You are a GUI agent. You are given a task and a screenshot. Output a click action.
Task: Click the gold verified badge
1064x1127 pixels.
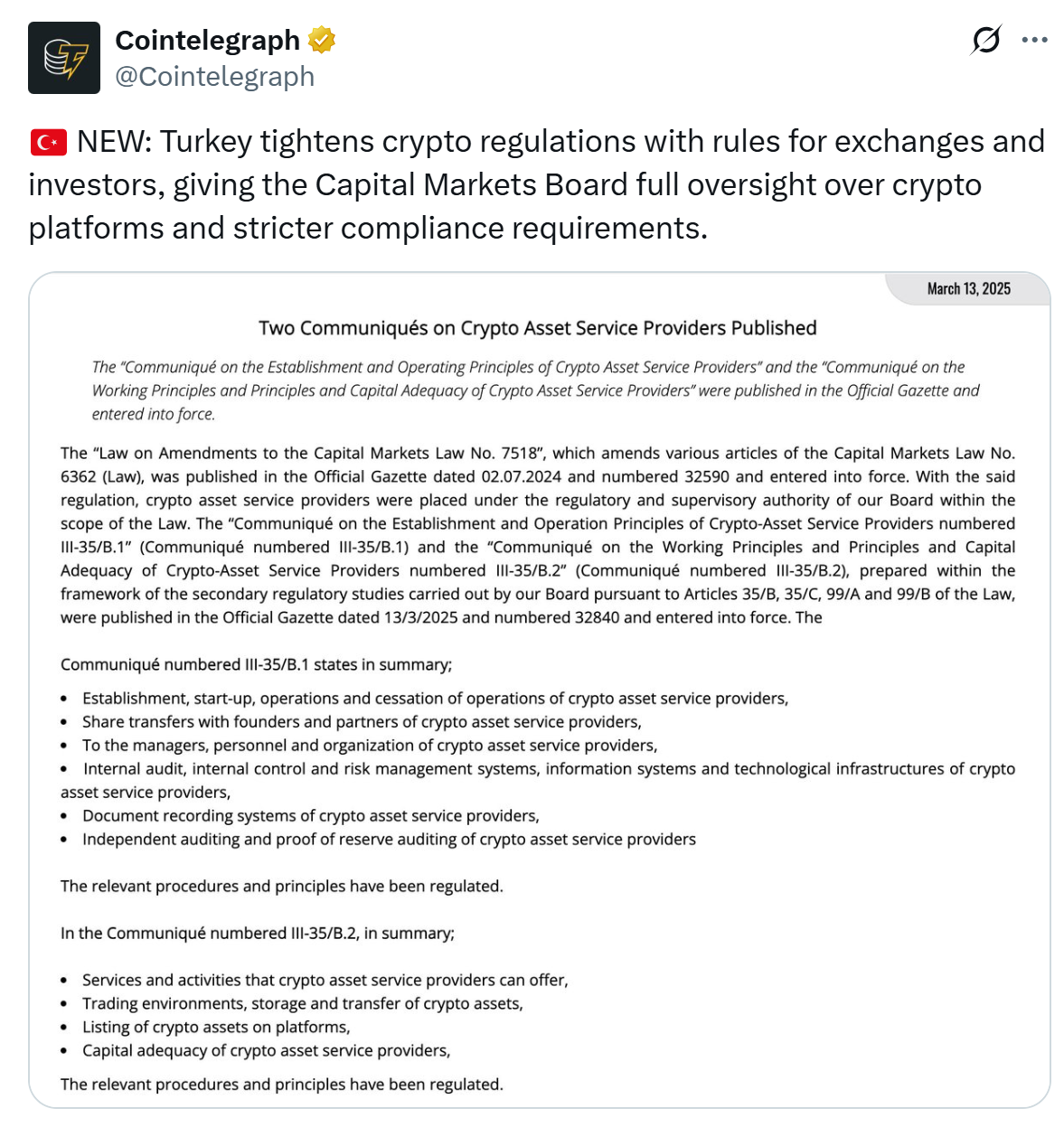pos(322,40)
